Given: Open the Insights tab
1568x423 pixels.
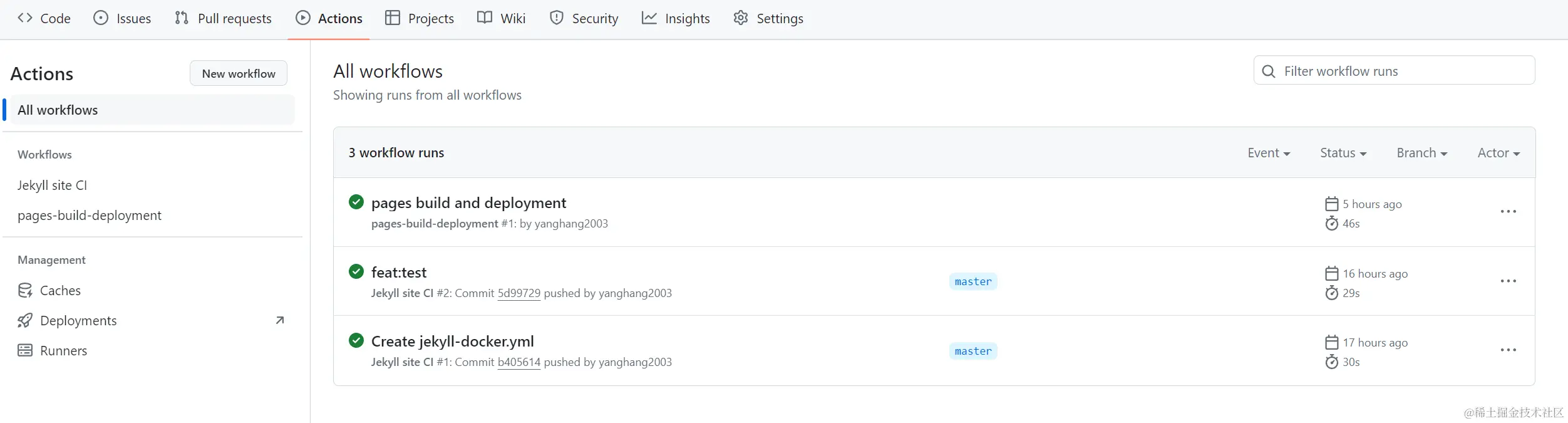Looking at the screenshot, I should pos(676,19).
